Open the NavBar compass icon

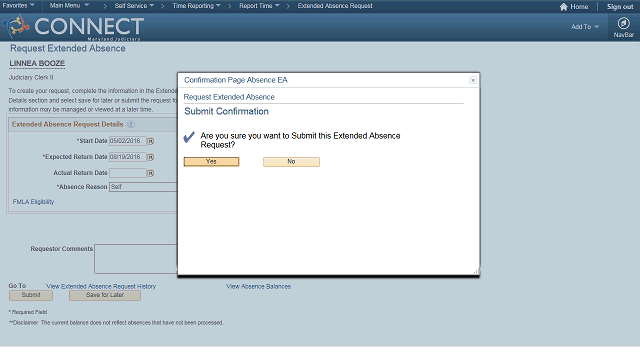click(623, 23)
